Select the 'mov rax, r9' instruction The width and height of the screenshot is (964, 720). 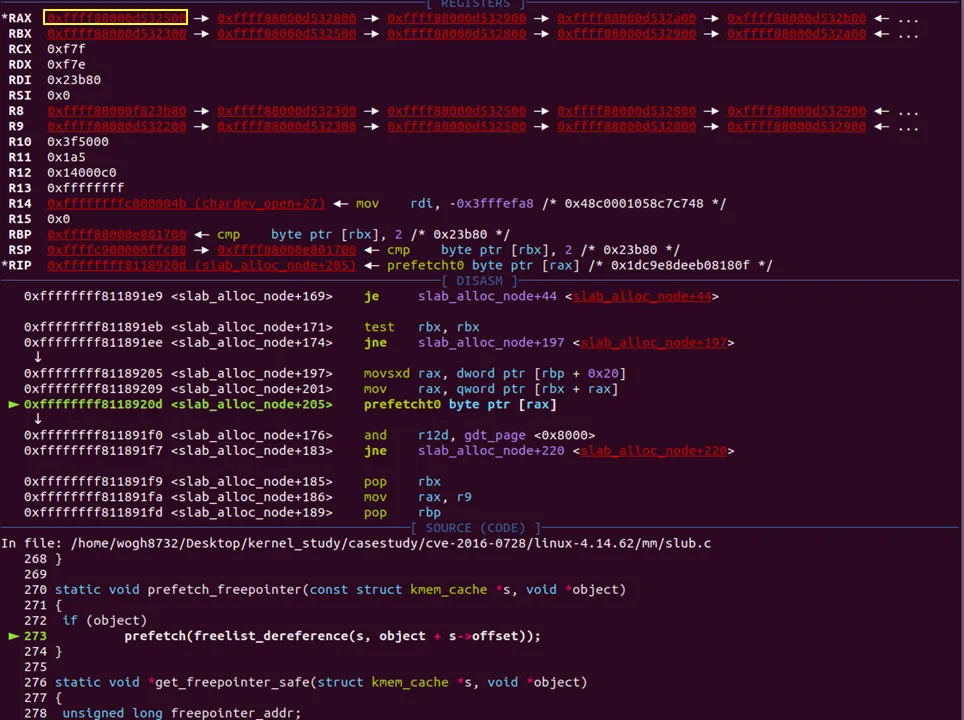417,496
